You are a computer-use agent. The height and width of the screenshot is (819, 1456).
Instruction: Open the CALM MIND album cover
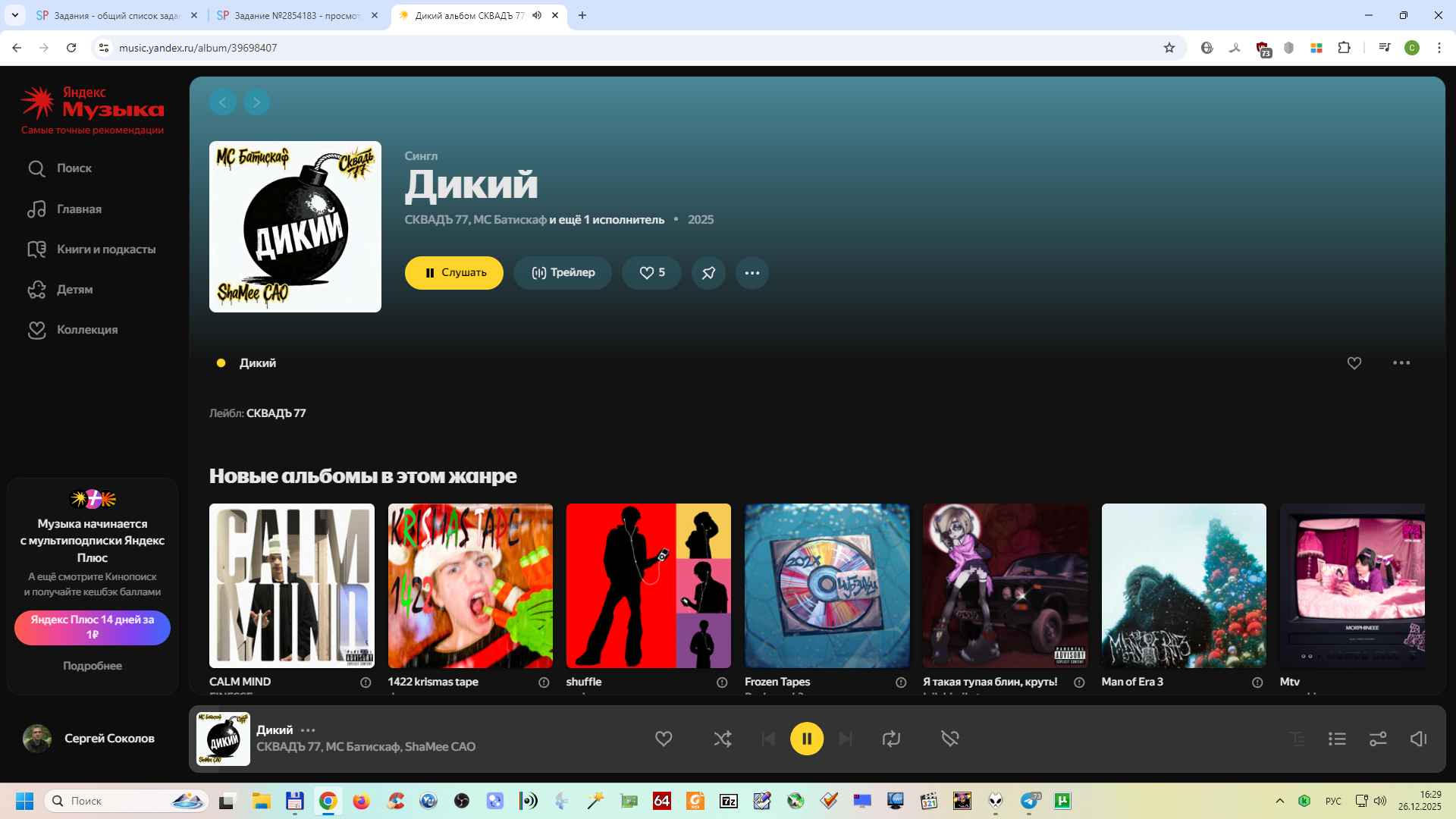click(x=292, y=585)
